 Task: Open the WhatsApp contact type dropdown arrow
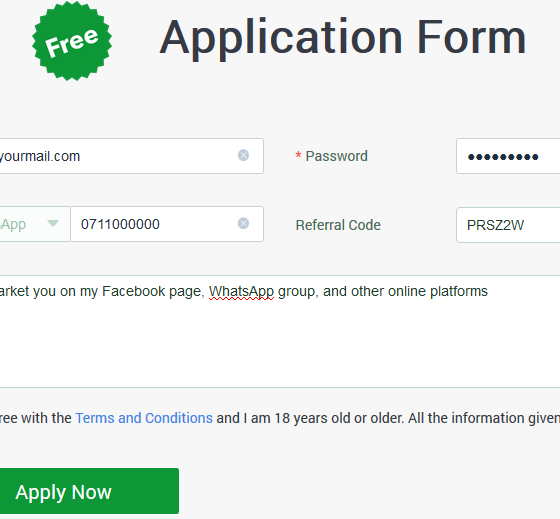click(53, 223)
